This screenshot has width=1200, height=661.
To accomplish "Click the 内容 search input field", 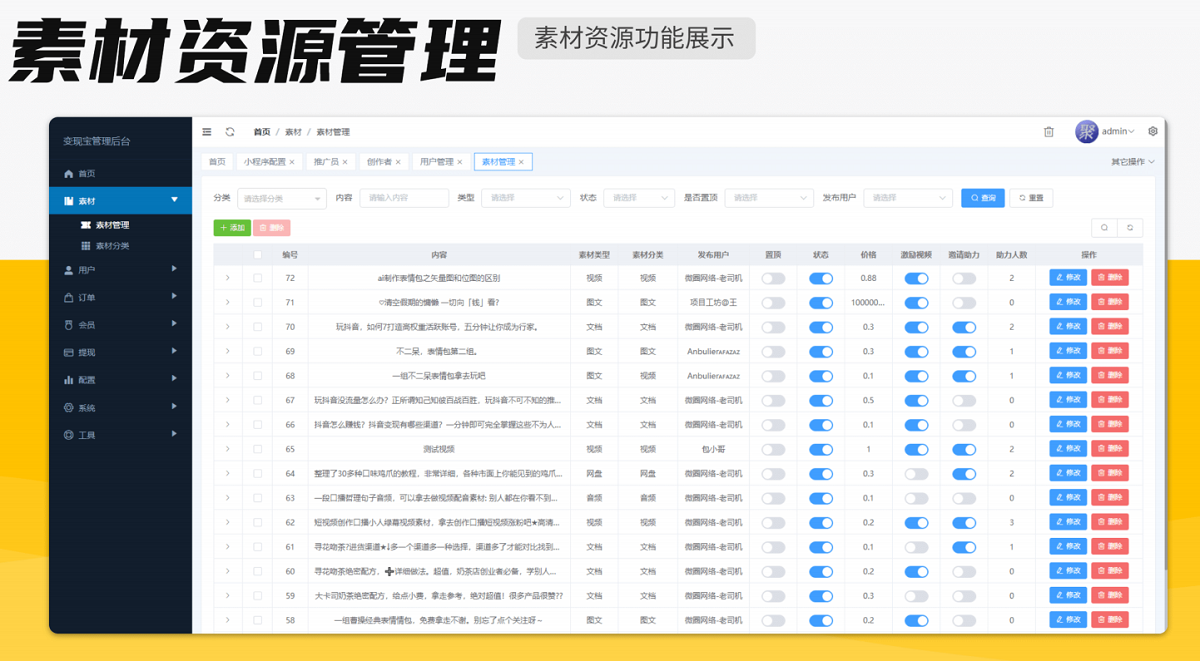I will [404, 198].
